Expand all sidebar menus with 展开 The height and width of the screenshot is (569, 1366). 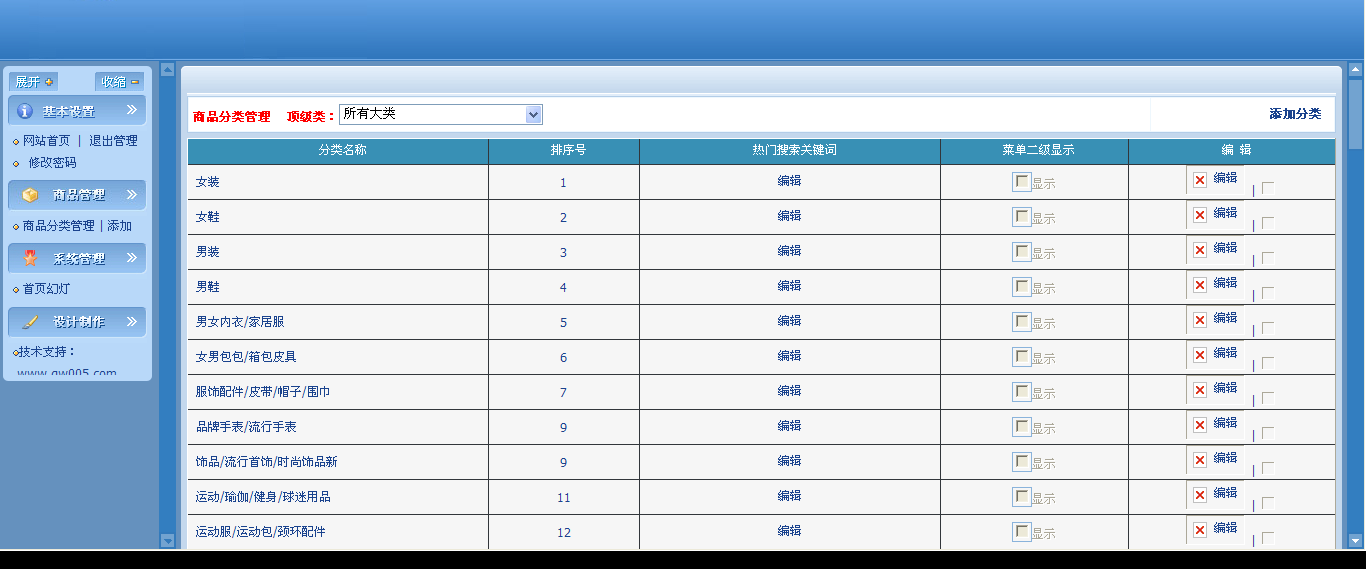[x=34, y=82]
